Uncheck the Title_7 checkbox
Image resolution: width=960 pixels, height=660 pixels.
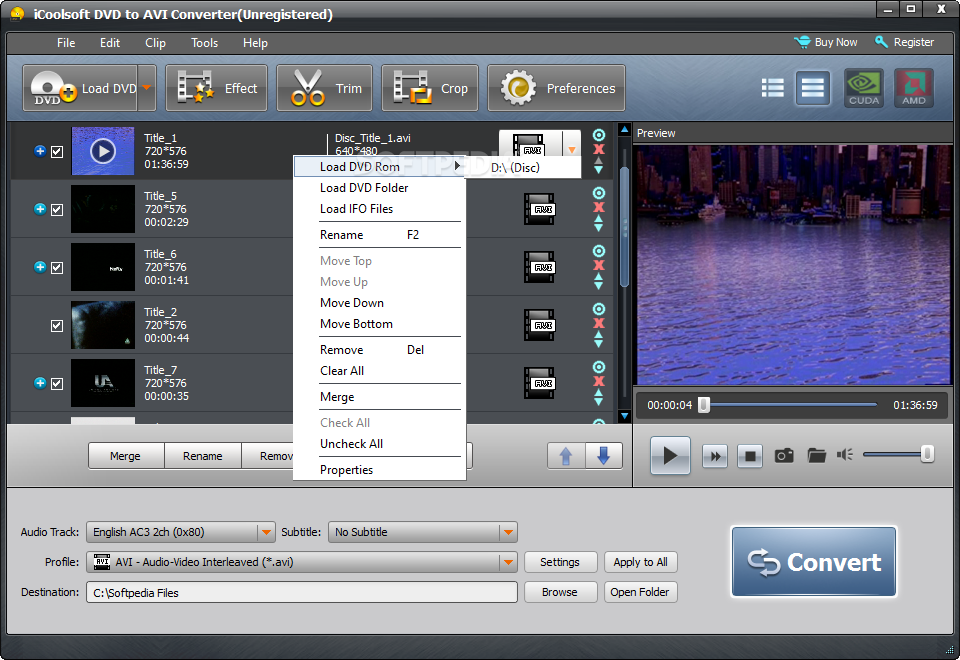[x=57, y=383]
